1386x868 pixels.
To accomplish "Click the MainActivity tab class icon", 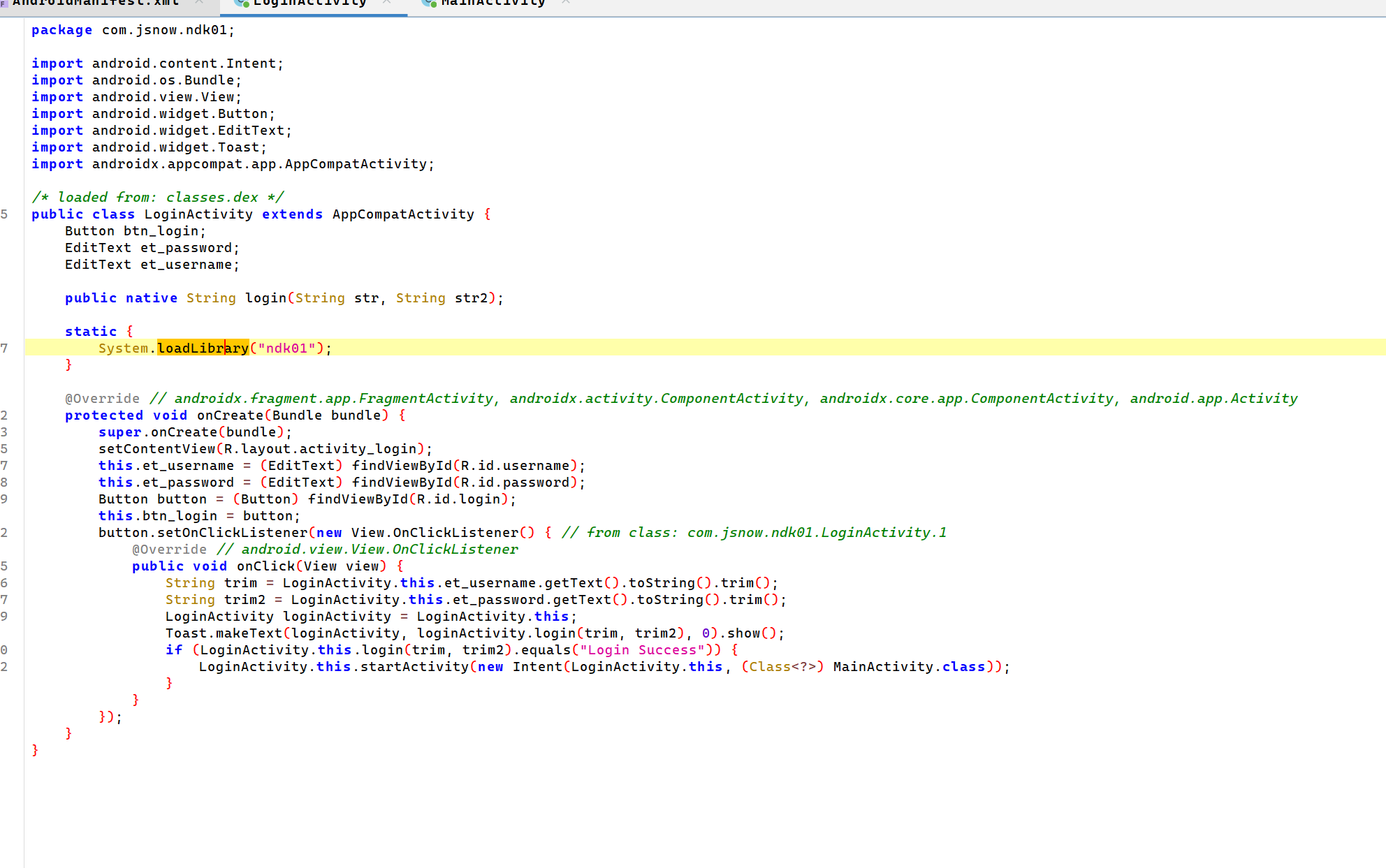I will pos(429,3).
